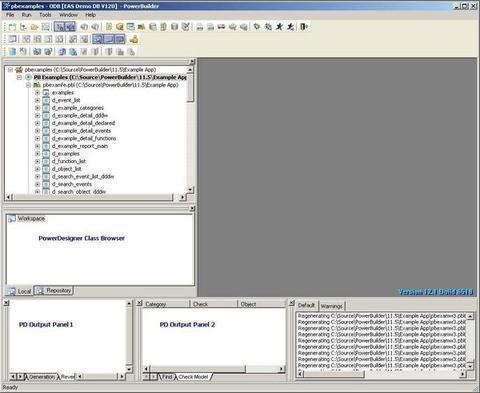Open the Database painter icon
Screen dimensions: 480x393
pos(174,27)
